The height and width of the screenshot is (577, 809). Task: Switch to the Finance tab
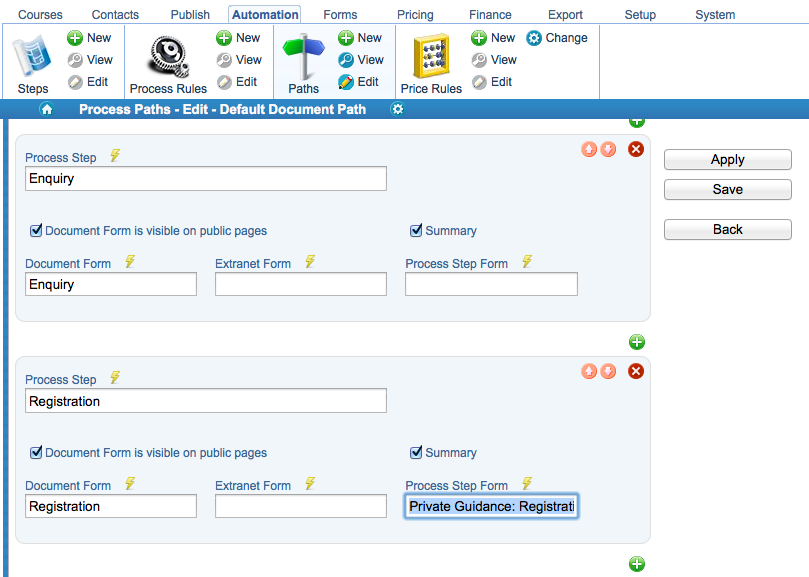(490, 15)
